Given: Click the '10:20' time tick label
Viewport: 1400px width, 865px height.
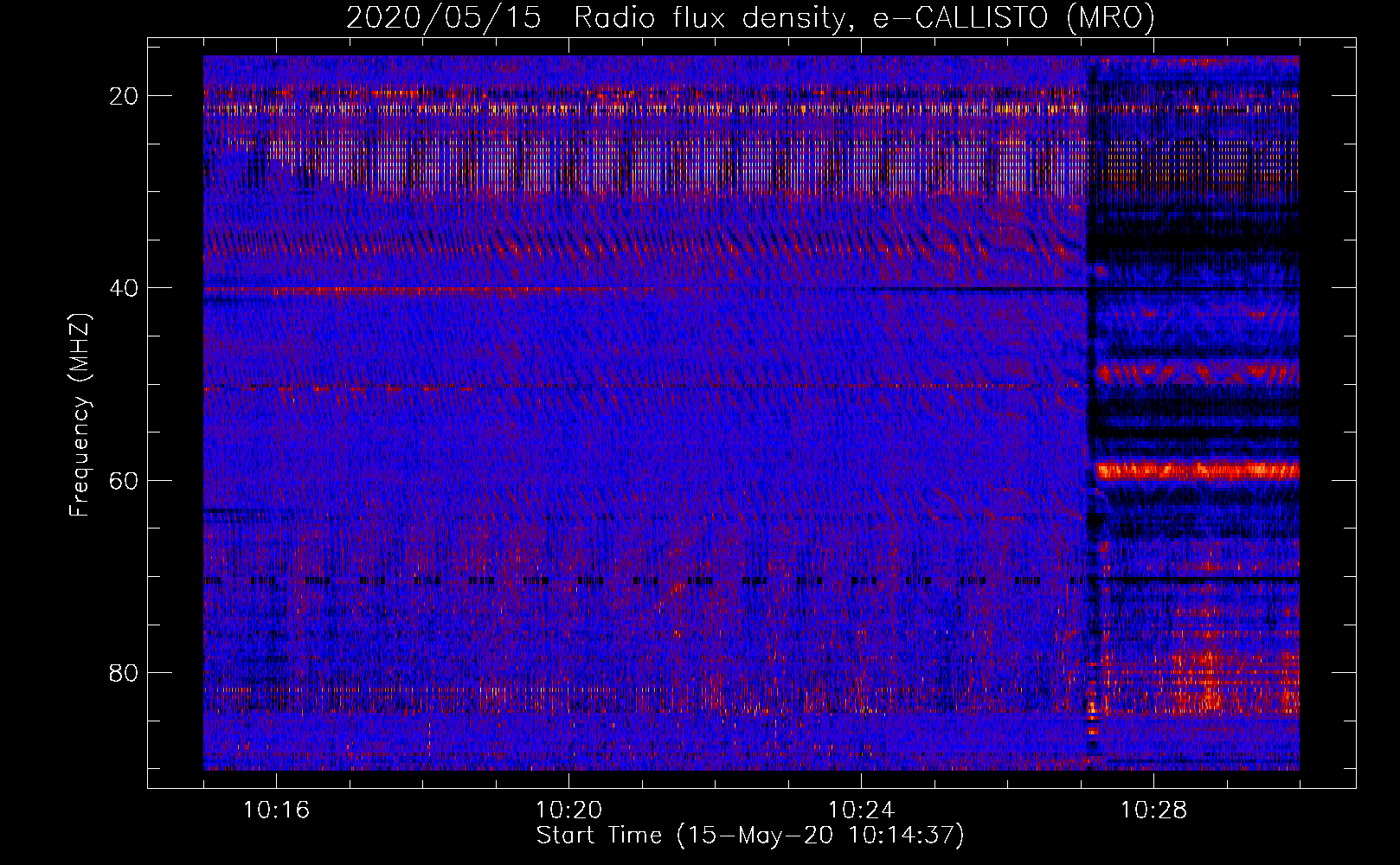Looking at the screenshot, I should (x=568, y=811).
